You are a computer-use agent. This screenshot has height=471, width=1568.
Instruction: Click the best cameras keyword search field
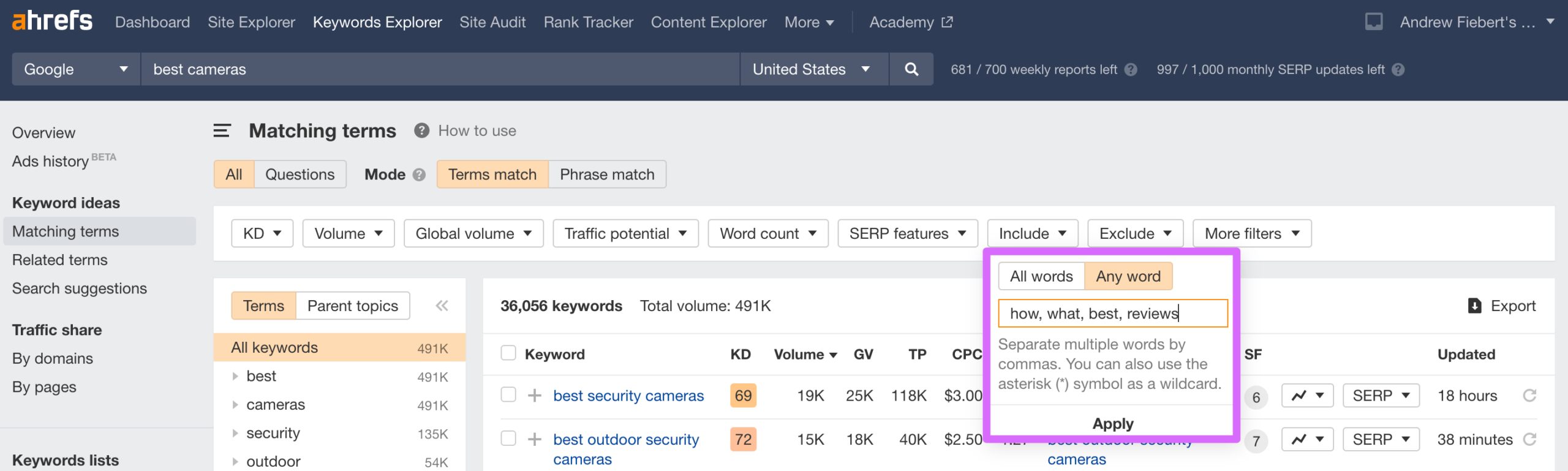pos(440,69)
